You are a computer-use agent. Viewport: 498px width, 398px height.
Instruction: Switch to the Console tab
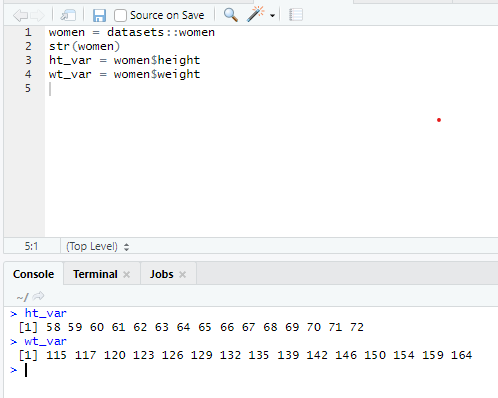pos(33,274)
